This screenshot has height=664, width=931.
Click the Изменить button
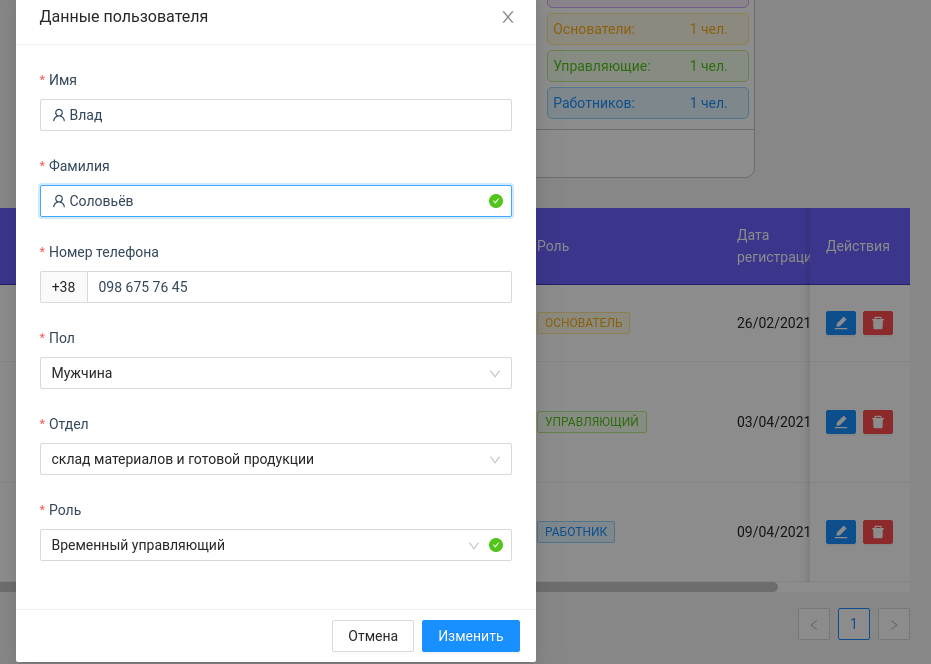471,636
